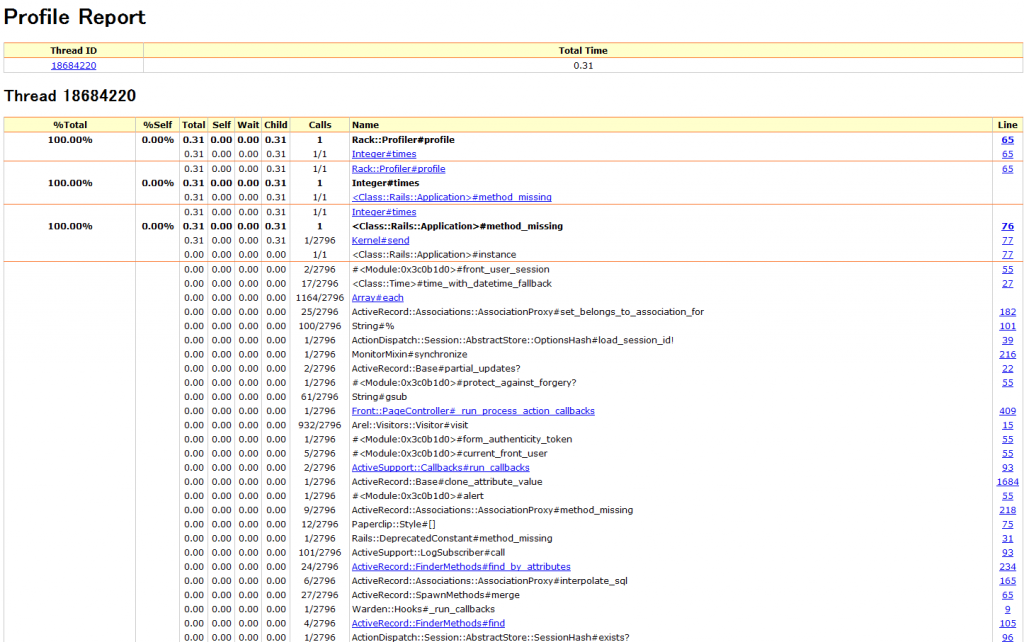Open thread ID 18684220 link
The height and width of the screenshot is (642, 1024).
click(73, 65)
